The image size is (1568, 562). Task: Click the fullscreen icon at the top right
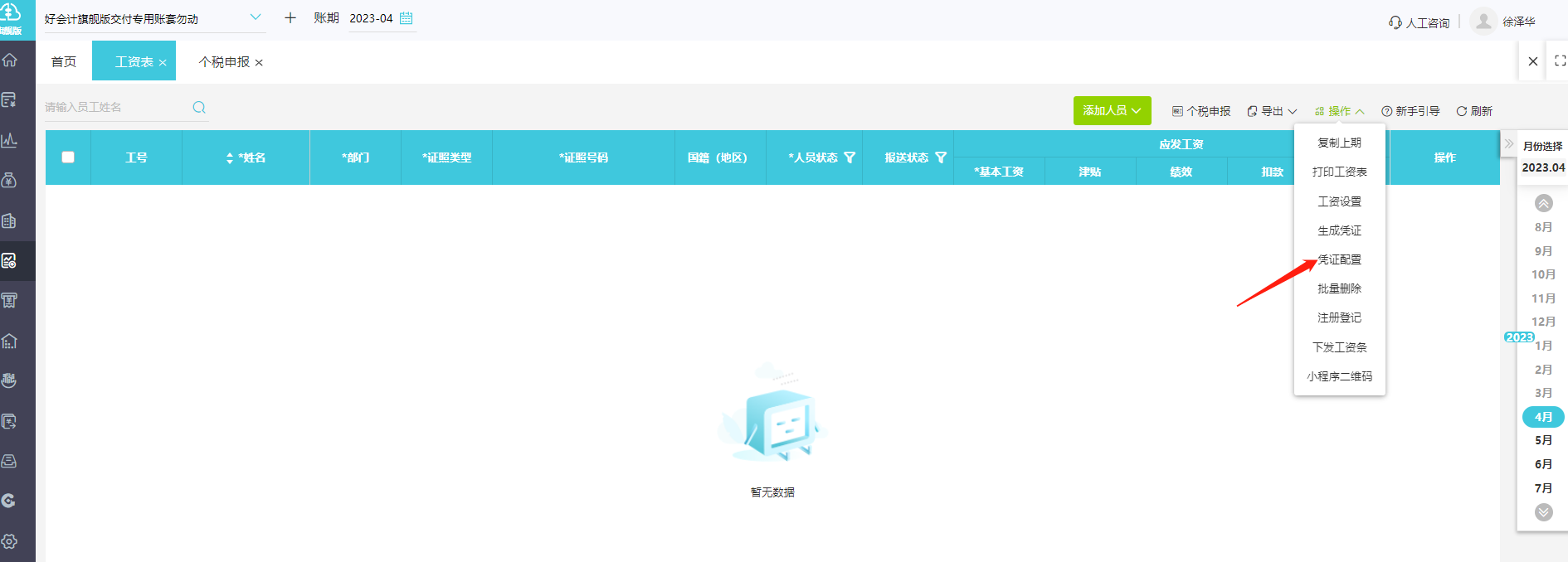tap(1560, 61)
